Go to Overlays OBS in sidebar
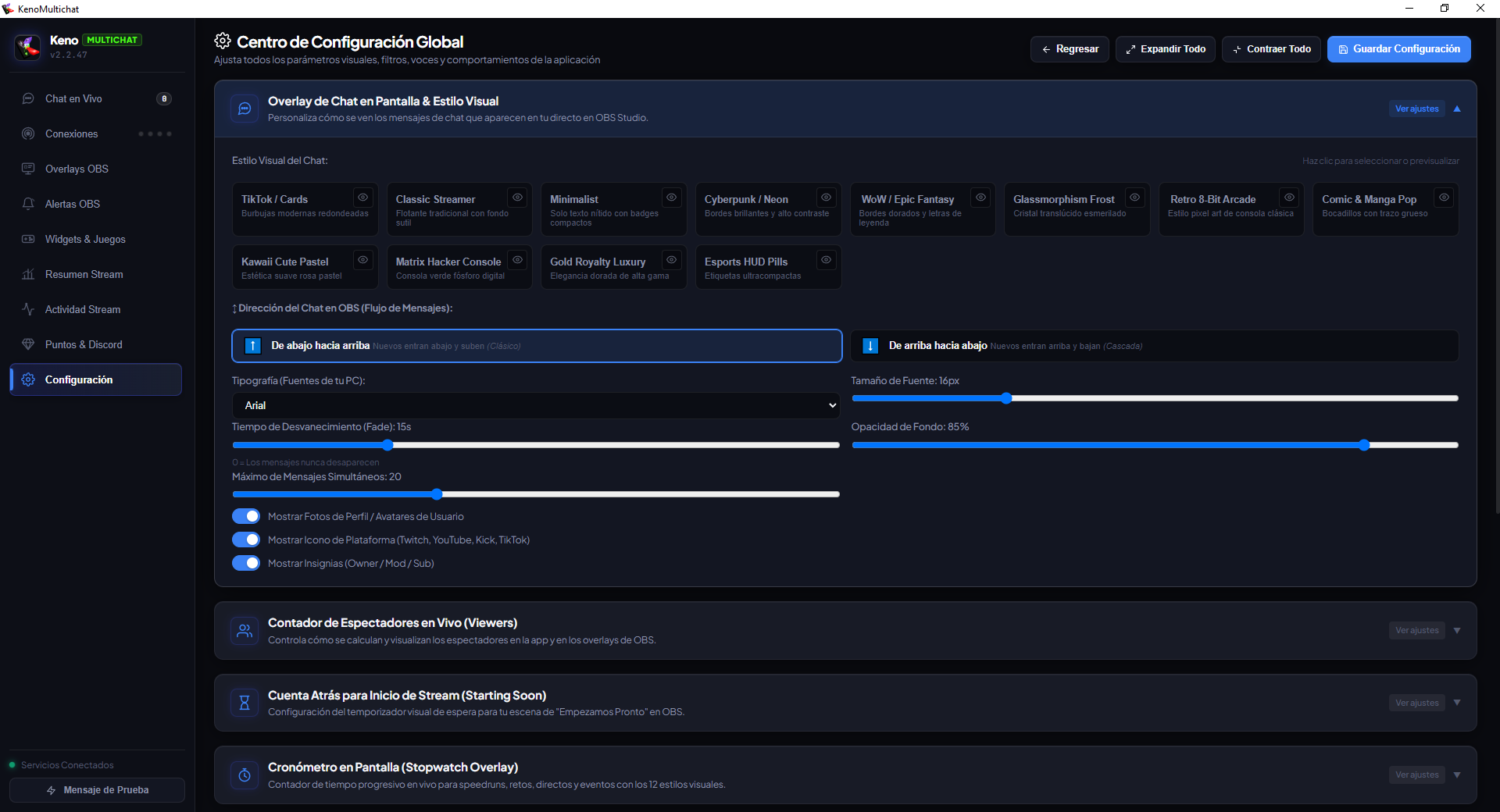Viewport: 1500px width, 812px height. 97,169
